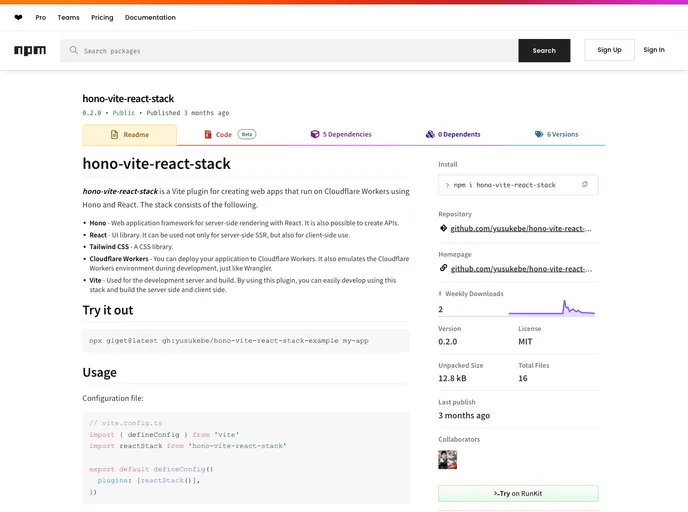Click the weekly downloads sparkline chart
The height and width of the screenshot is (512, 688).
click(x=552, y=308)
